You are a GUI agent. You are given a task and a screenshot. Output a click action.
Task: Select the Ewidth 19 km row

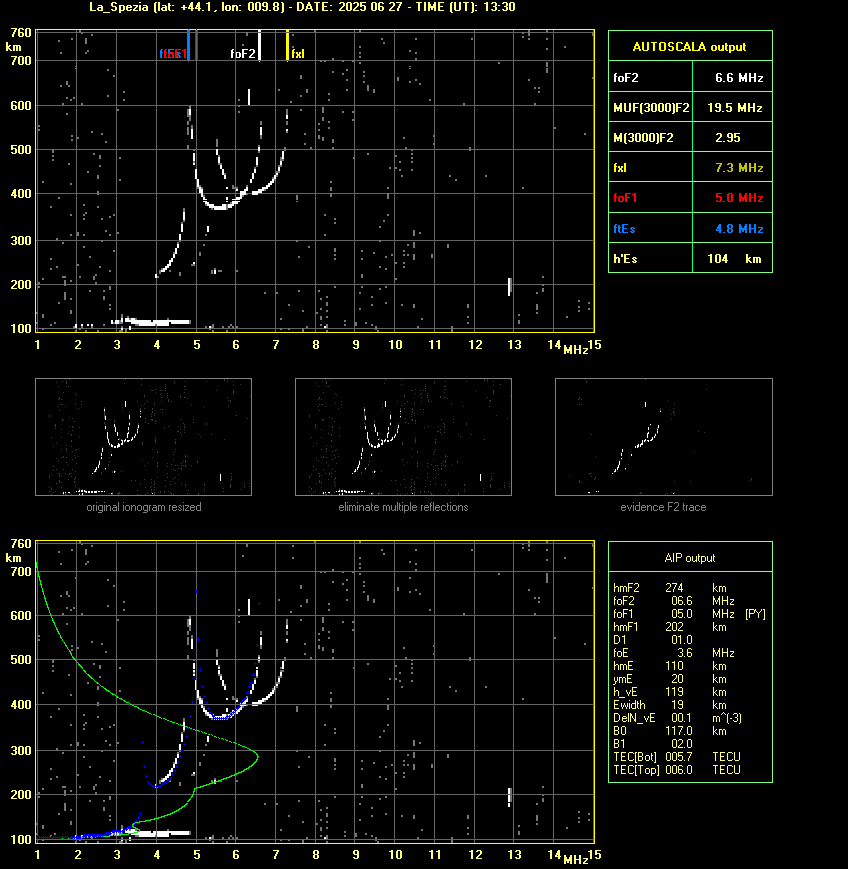tap(670, 705)
